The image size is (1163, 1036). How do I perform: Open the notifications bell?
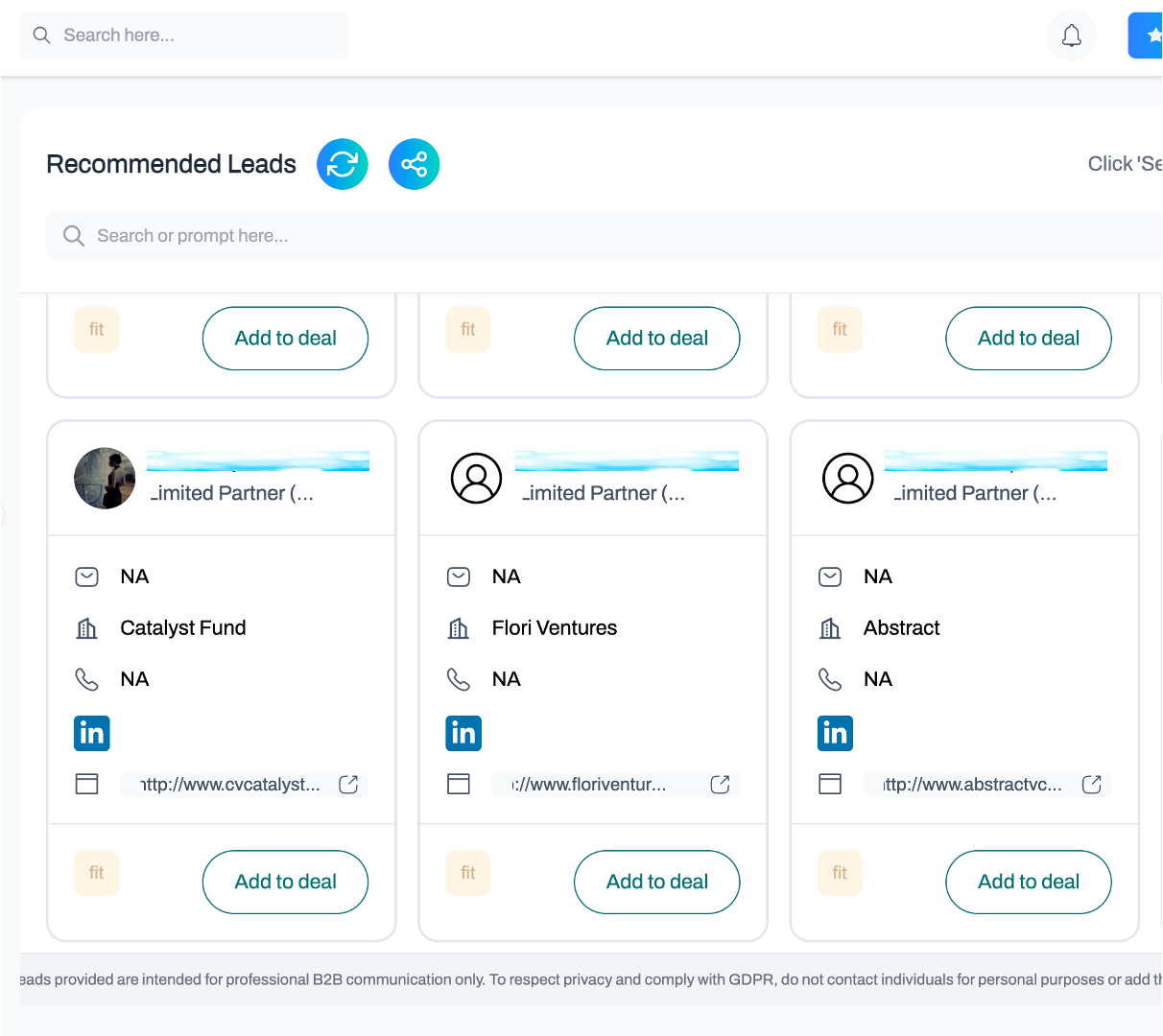tap(1071, 35)
